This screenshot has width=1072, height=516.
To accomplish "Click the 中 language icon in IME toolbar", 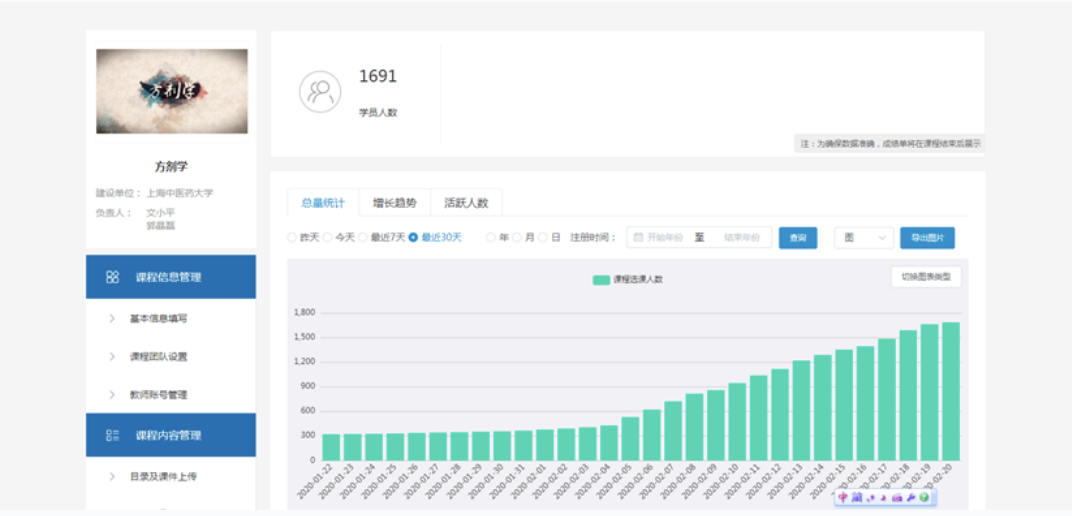I will coord(843,497).
